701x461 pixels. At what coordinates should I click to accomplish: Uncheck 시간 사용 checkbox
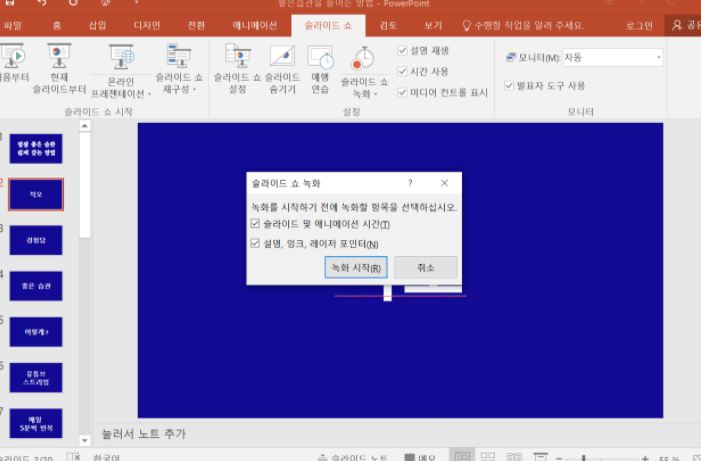[402, 72]
